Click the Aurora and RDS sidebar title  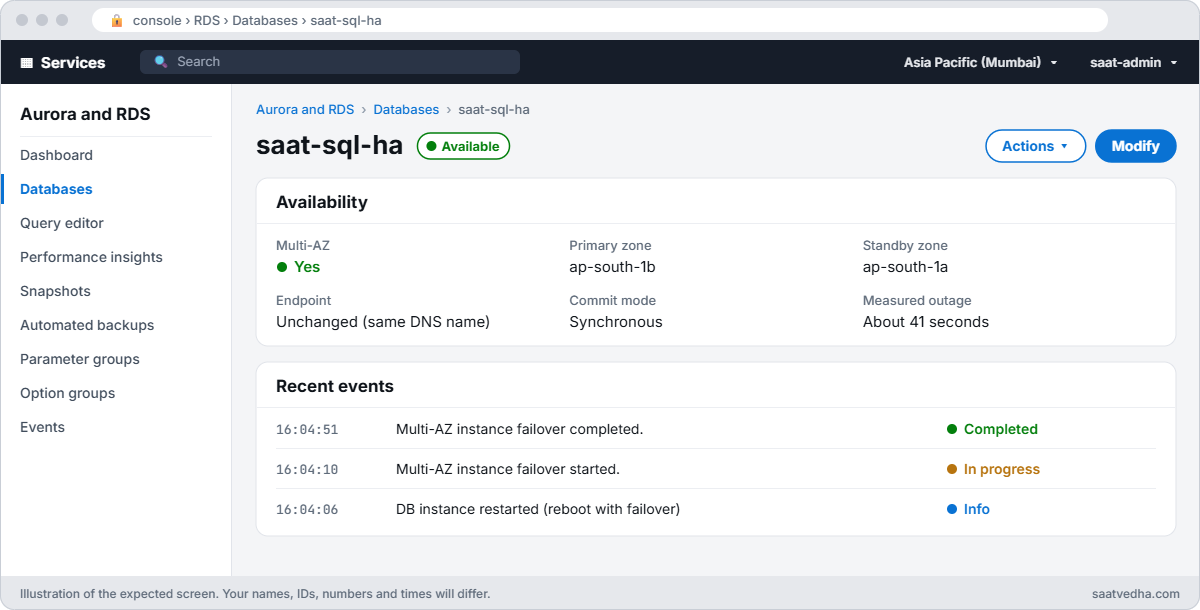[x=85, y=114]
